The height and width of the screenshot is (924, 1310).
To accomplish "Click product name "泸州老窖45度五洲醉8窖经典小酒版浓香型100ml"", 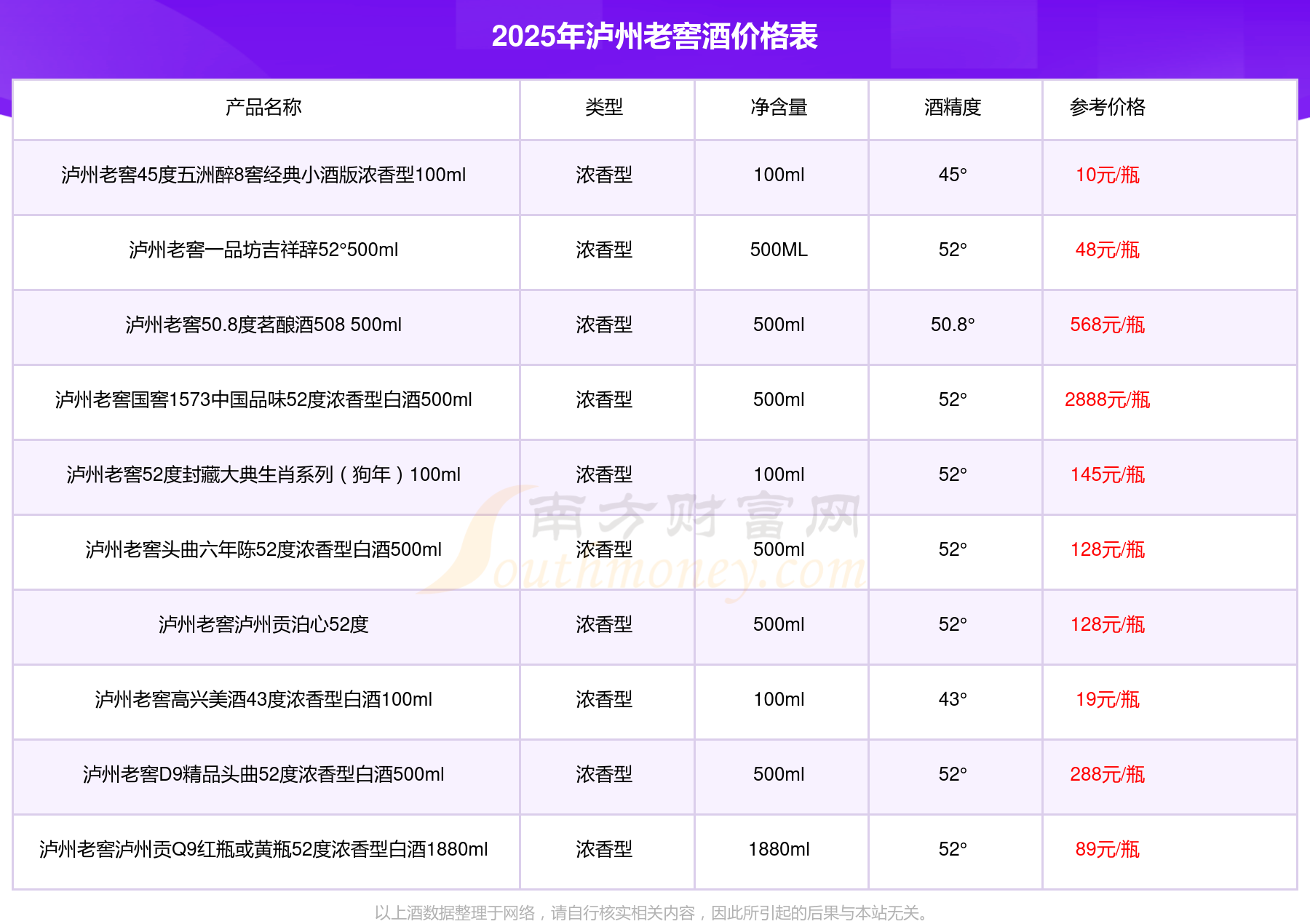I will point(263,175).
